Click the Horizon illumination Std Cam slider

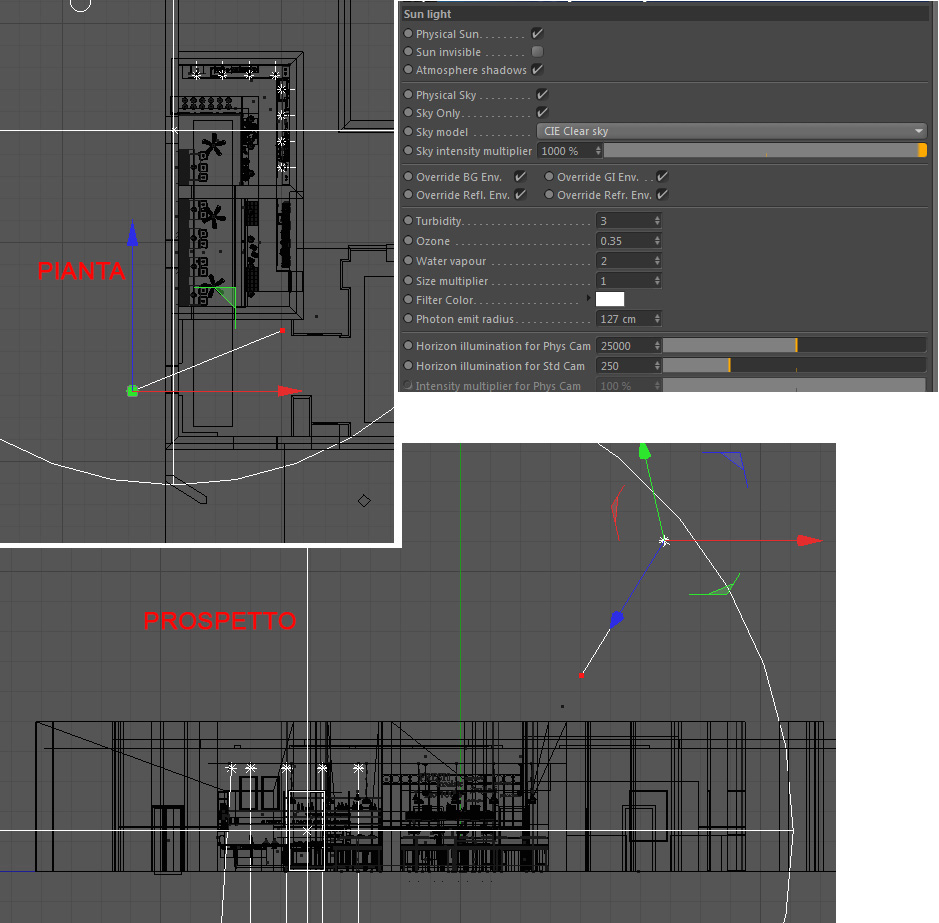[794, 365]
